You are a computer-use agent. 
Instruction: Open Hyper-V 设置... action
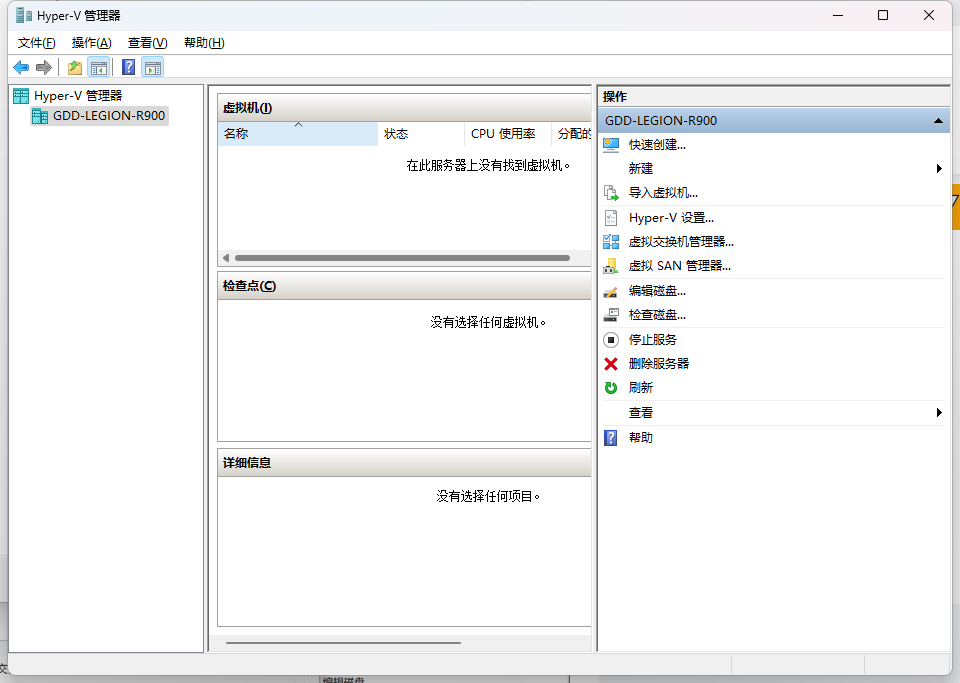[671, 218]
